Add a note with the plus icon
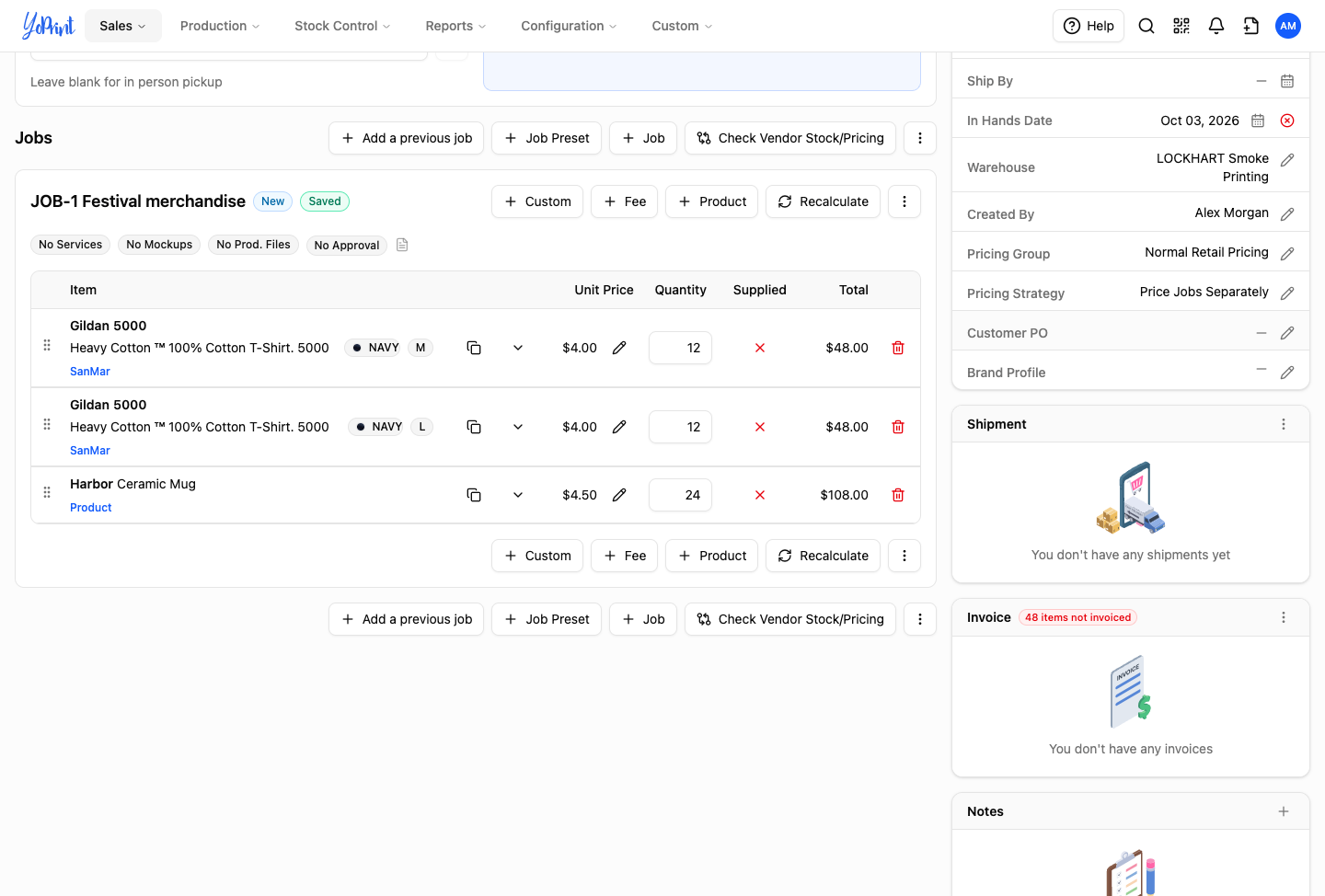The image size is (1325, 896). [1284, 811]
